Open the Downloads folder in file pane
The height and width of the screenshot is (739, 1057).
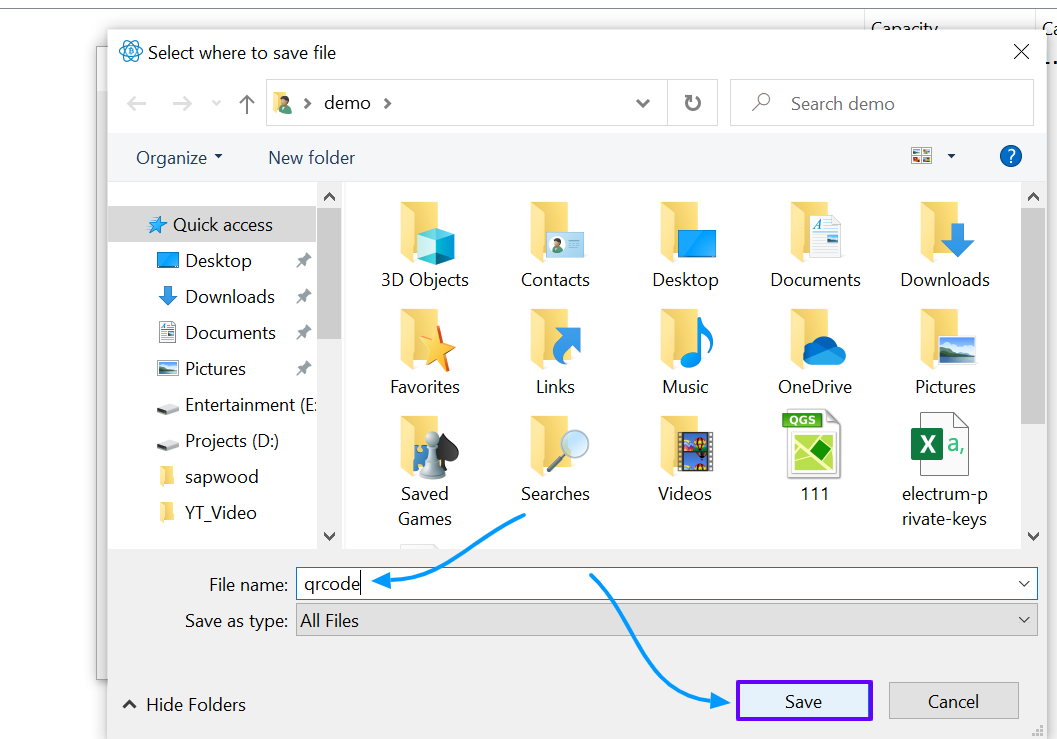point(945,245)
